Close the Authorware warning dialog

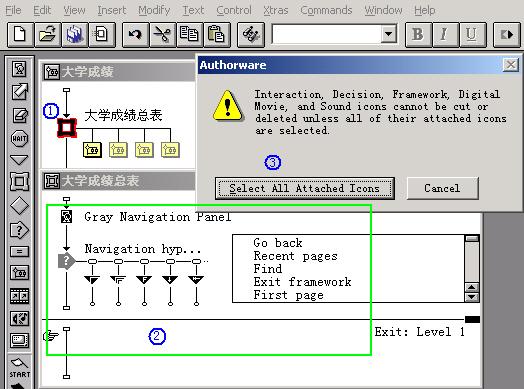click(x=510, y=64)
